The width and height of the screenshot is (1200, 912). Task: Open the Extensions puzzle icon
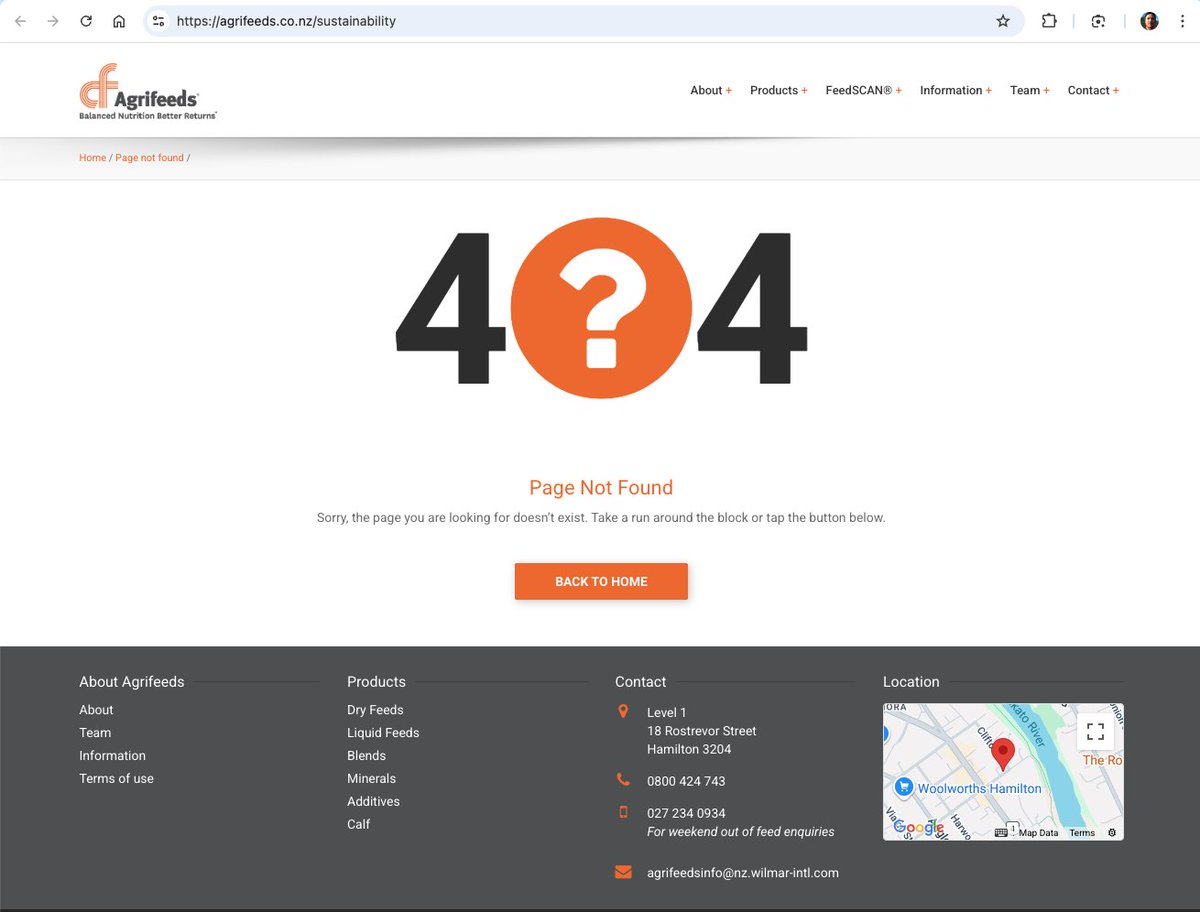tap(1049, 21)
